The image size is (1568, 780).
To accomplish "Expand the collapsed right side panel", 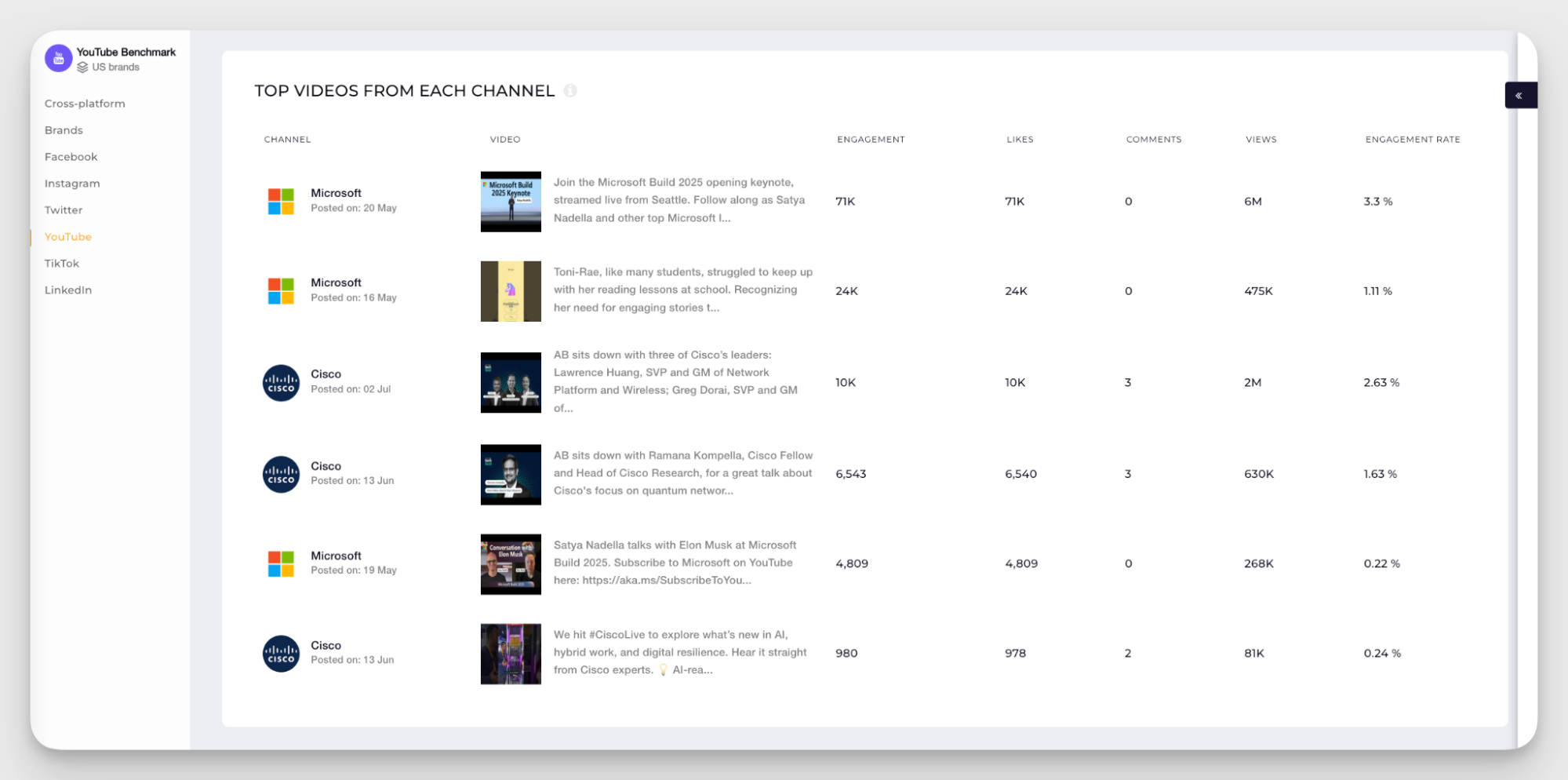I will (1519, 96).
